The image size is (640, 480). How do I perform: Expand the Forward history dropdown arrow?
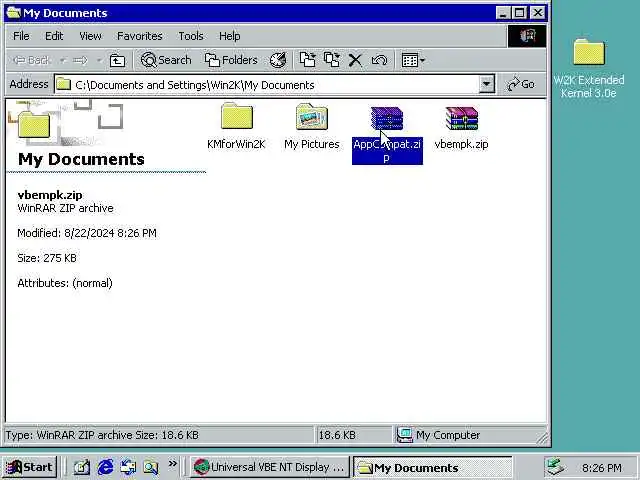99,60
